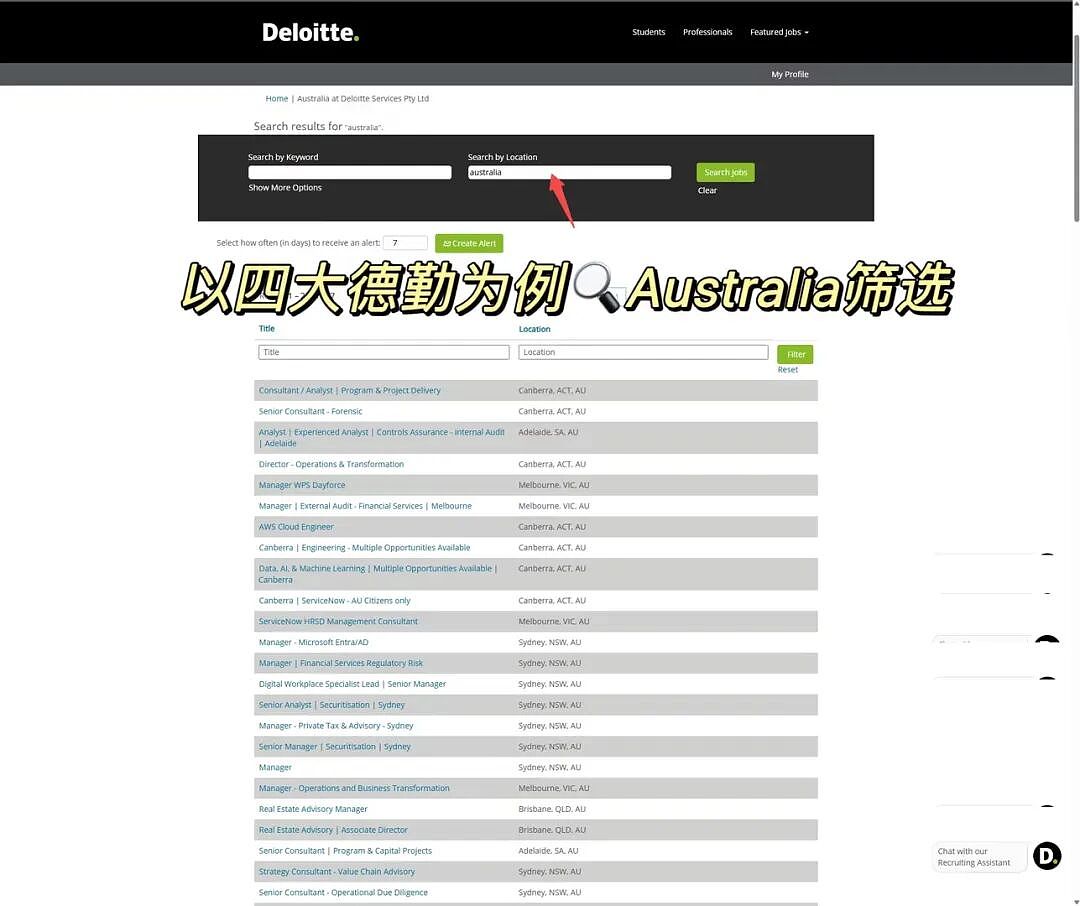Open Canberra Engineering Multiple Opportunities job

[x=364, y=548]
